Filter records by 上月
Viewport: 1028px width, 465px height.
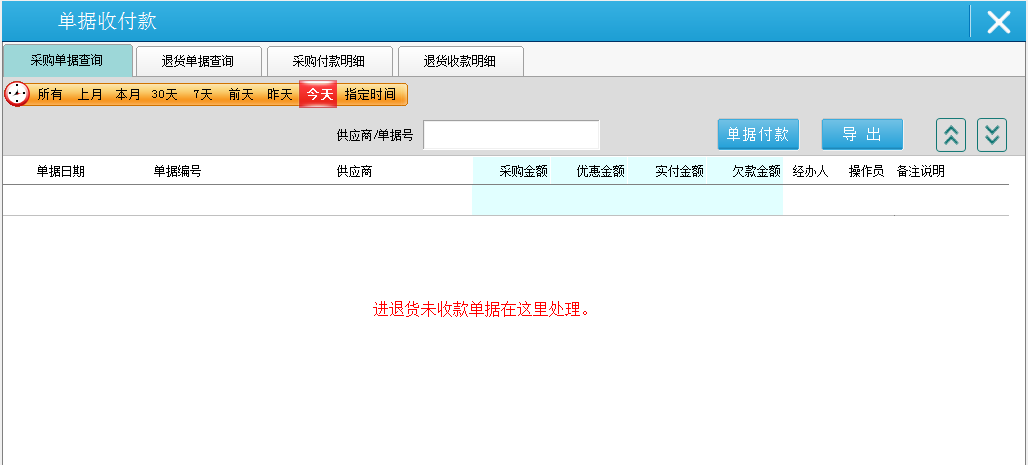90,94
